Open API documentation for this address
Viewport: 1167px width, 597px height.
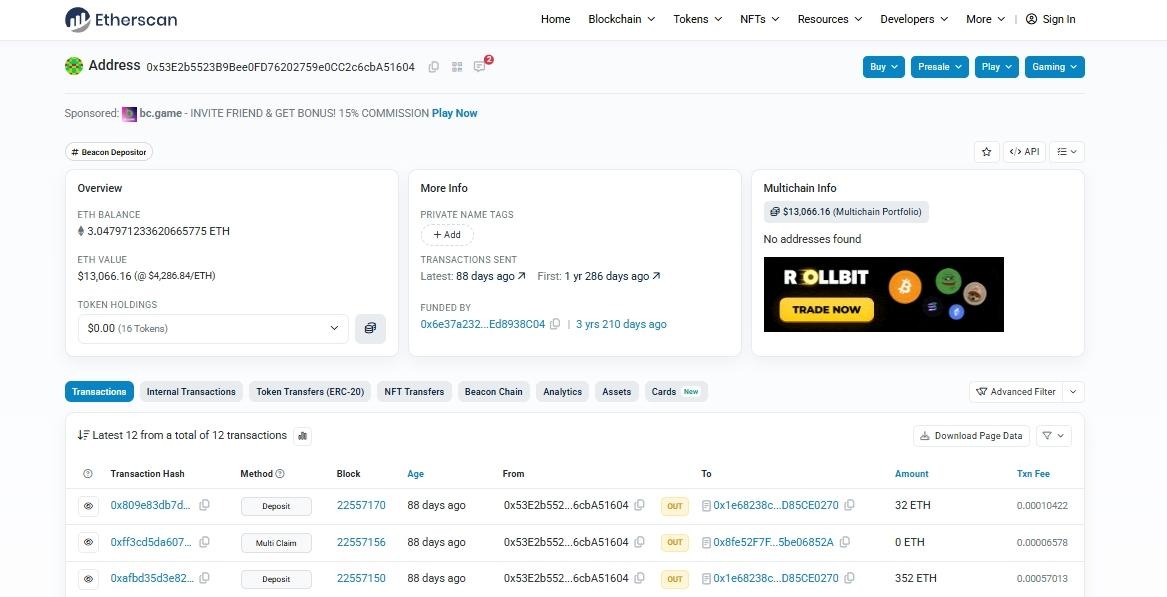click(1024, 151)
